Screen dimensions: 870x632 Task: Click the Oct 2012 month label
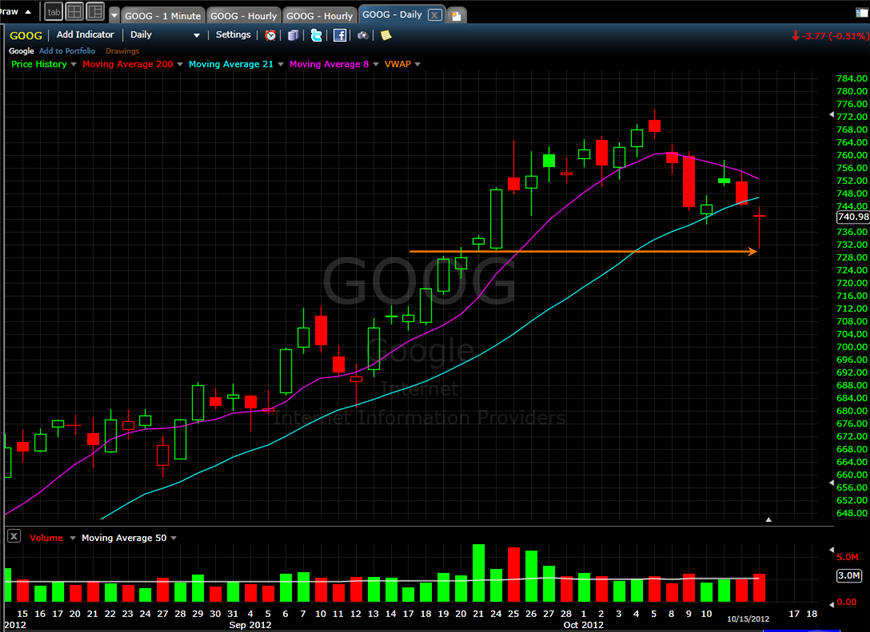tap(583, 625)
